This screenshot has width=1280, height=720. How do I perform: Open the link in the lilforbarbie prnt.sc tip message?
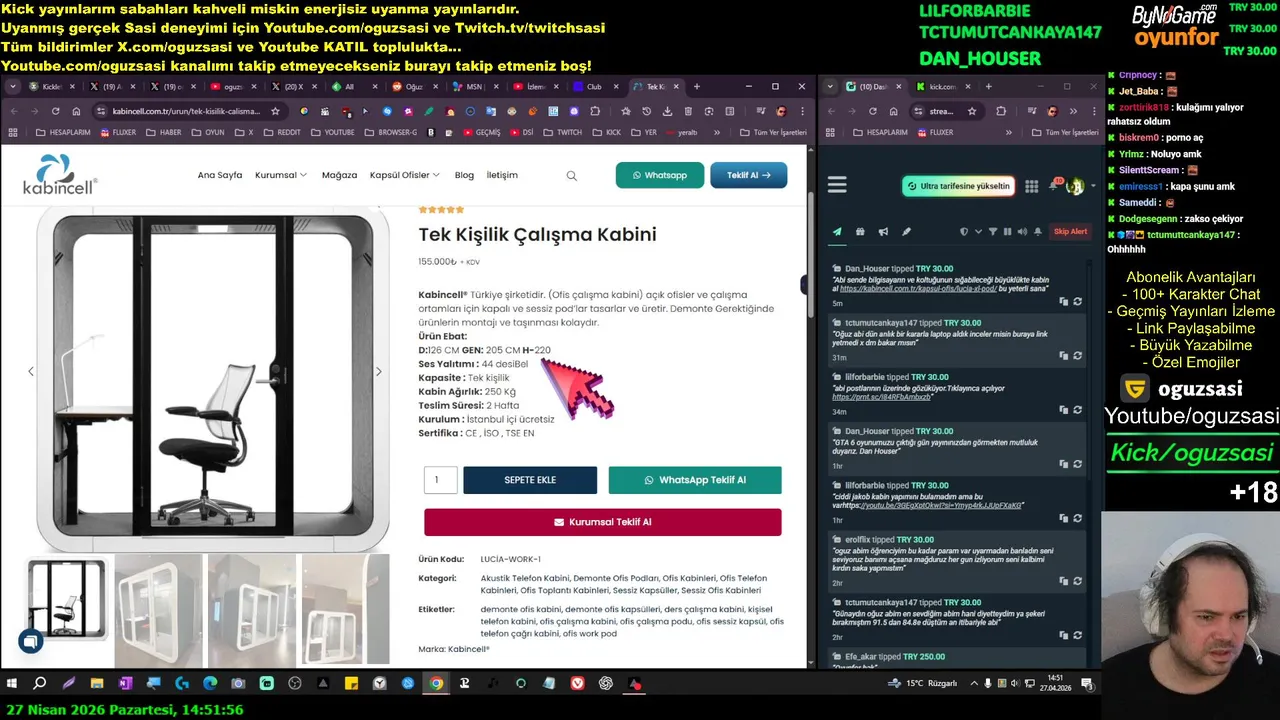point(881,397)
